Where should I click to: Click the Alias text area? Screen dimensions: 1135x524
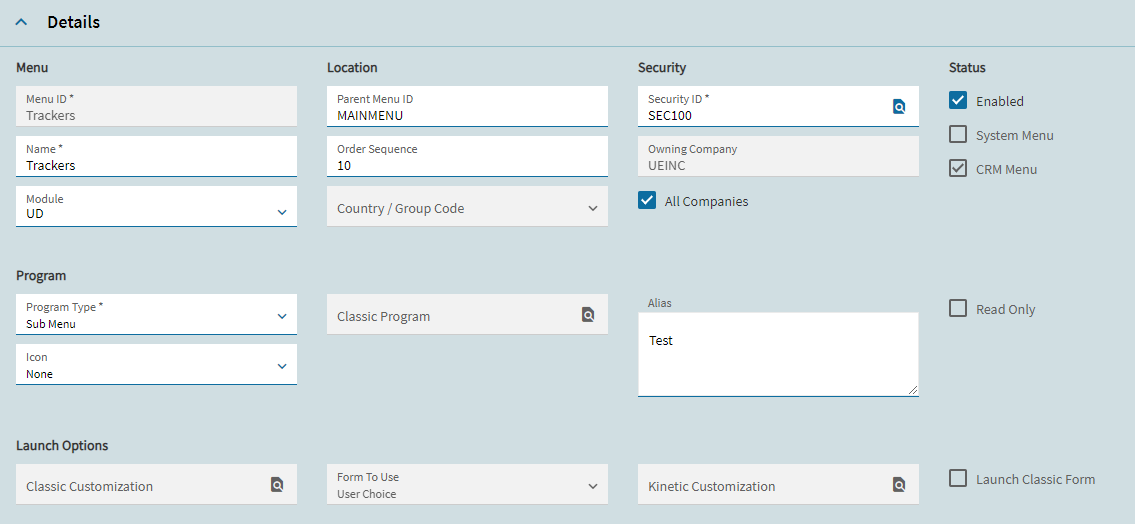coord(778,354)
